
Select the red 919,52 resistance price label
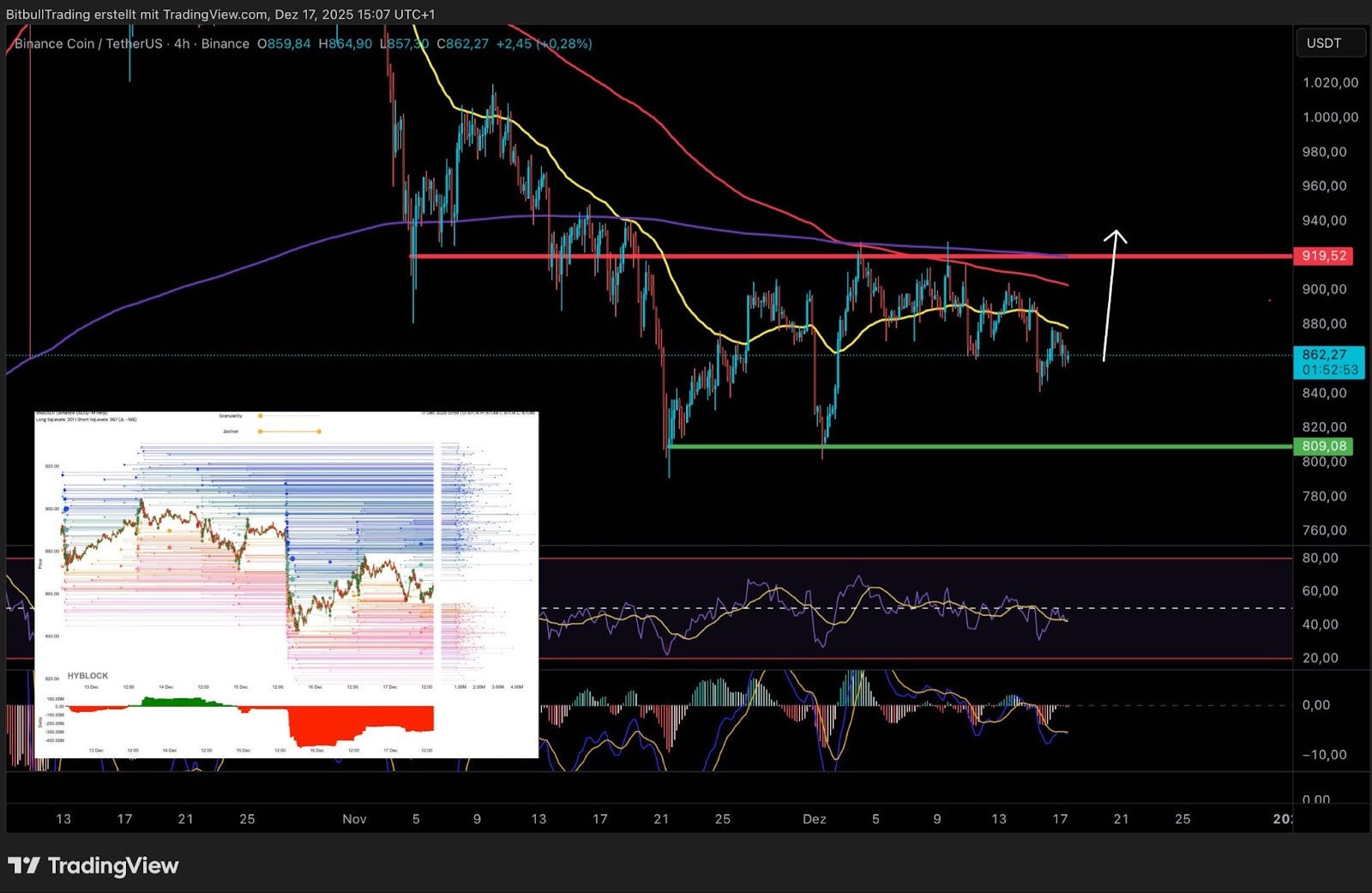coord(1323,256)
